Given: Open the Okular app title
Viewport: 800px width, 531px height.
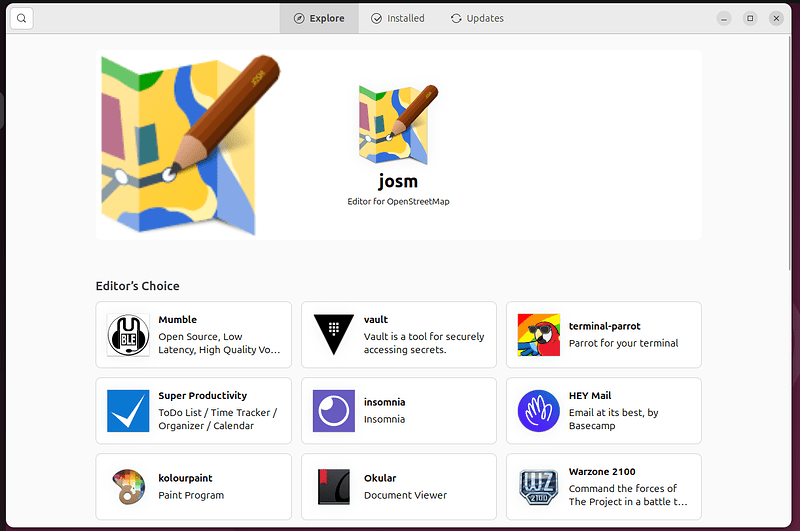Looking at the screenshot, I should [380, 478].
